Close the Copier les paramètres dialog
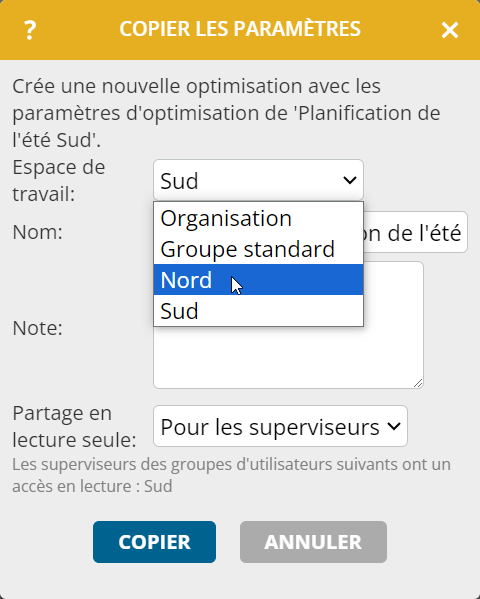The image size is (480, 599). point(450,30)
